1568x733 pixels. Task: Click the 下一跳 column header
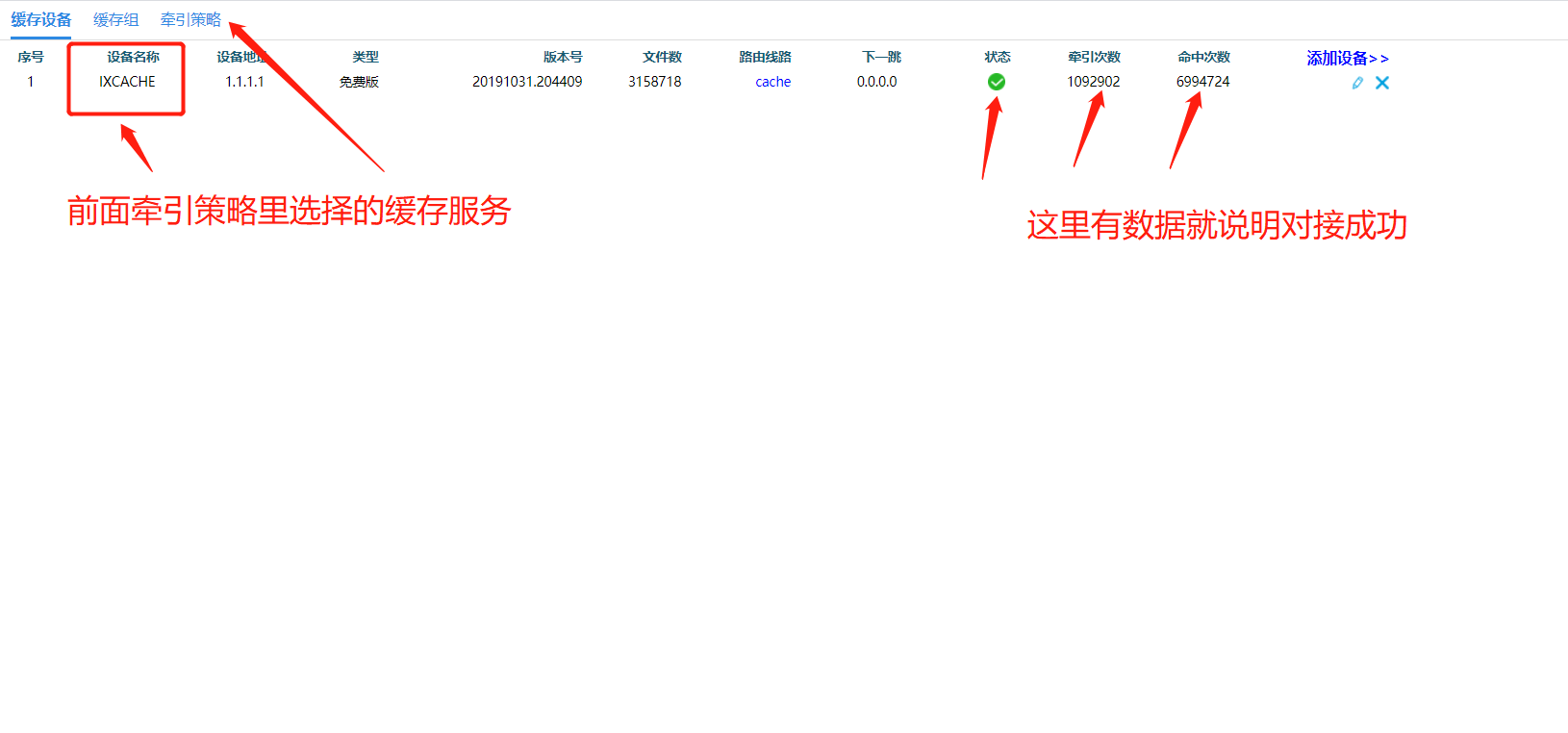click(881, 57)
